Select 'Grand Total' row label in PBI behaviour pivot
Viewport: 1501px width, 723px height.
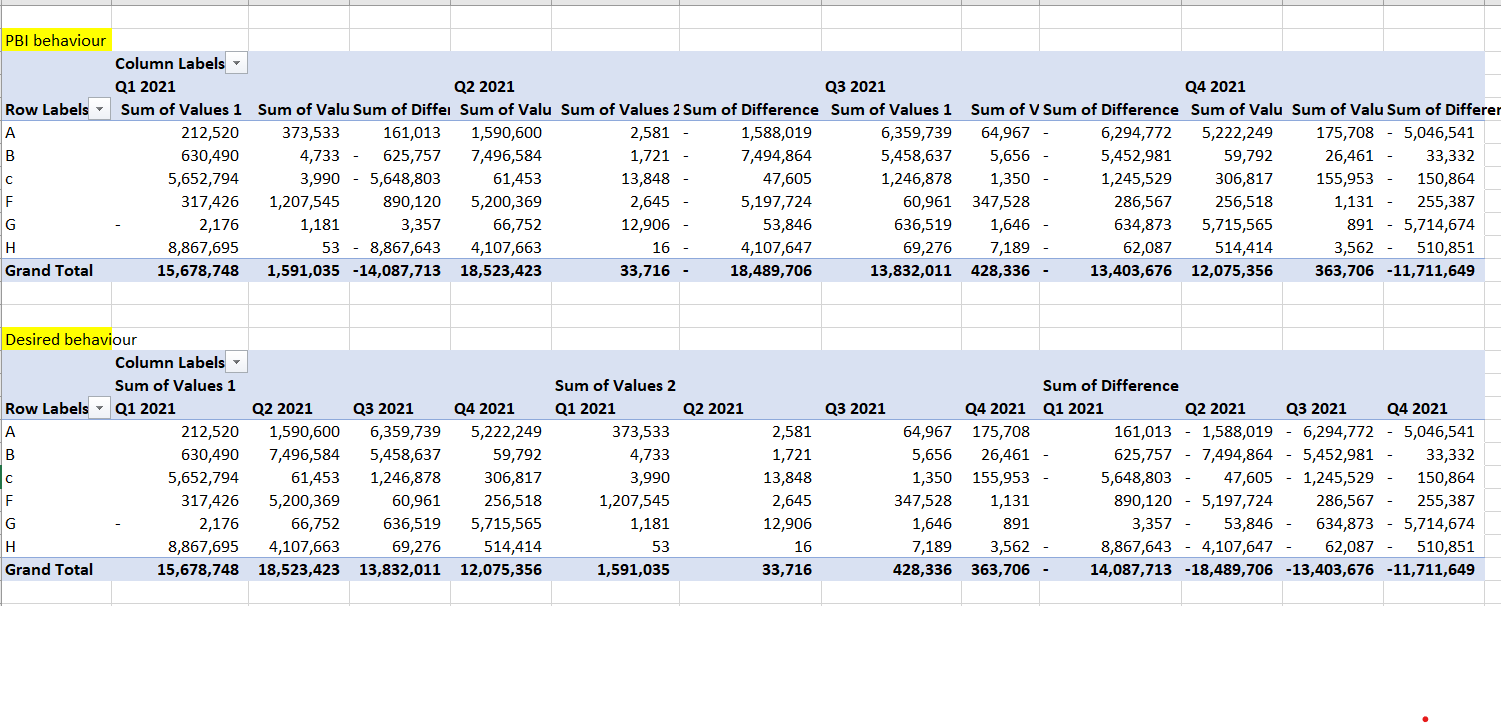tap(49, 270)
